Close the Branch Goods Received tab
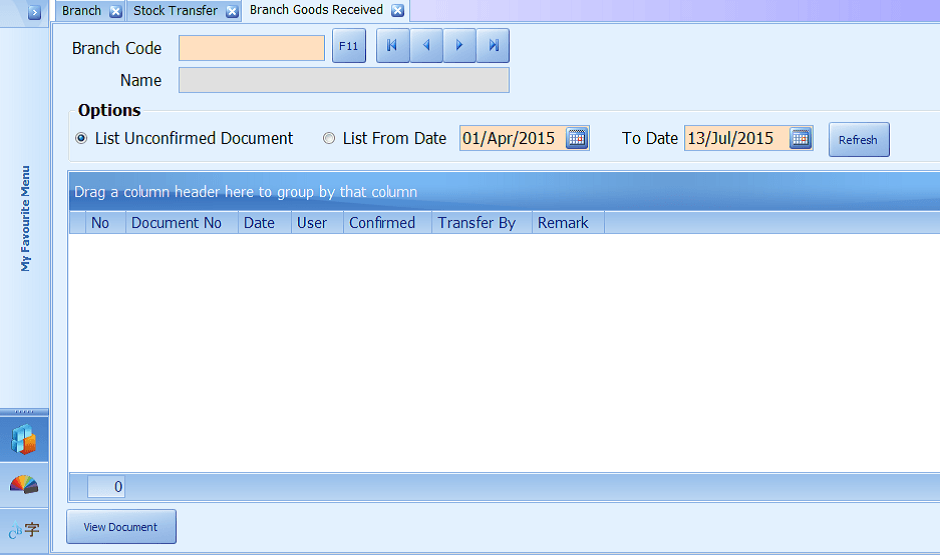This screenshot has width=940, height=555. click(397, 10)
